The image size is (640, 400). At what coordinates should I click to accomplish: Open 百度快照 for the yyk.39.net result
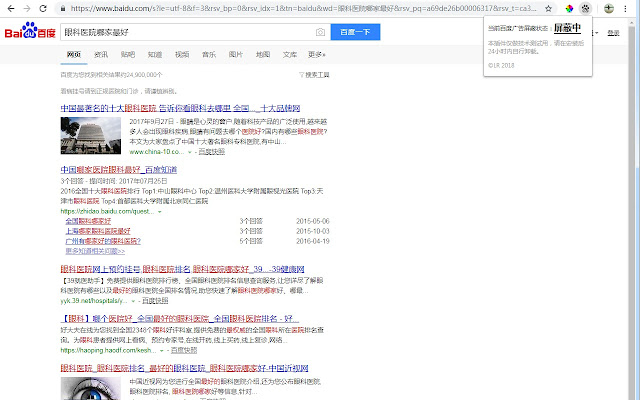point(155,300)
